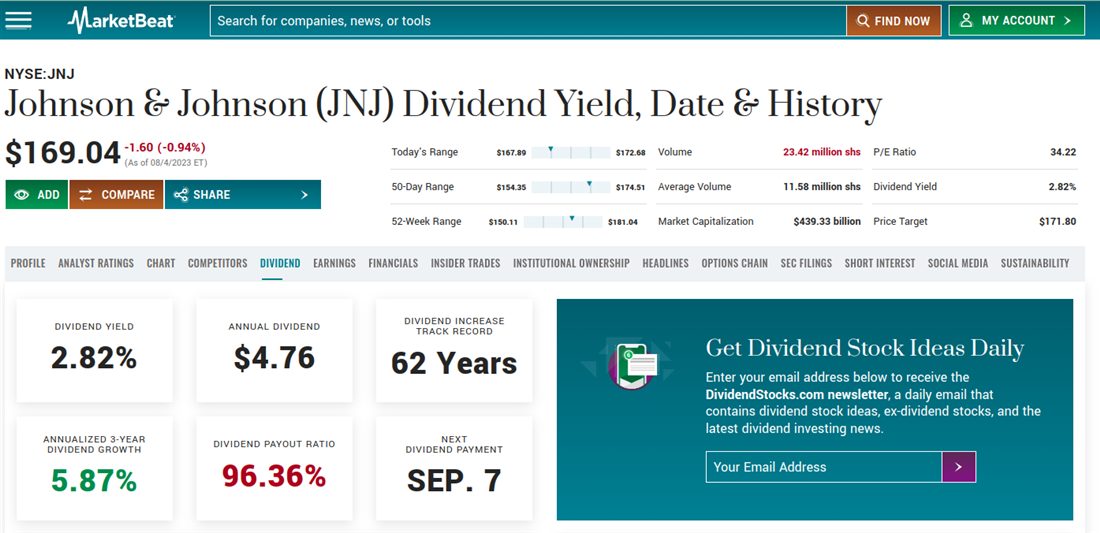This screenshot has height=533, width=1100.
Task: Switch to Analyst Ratings tab
Action: click(x=96, y=263)
